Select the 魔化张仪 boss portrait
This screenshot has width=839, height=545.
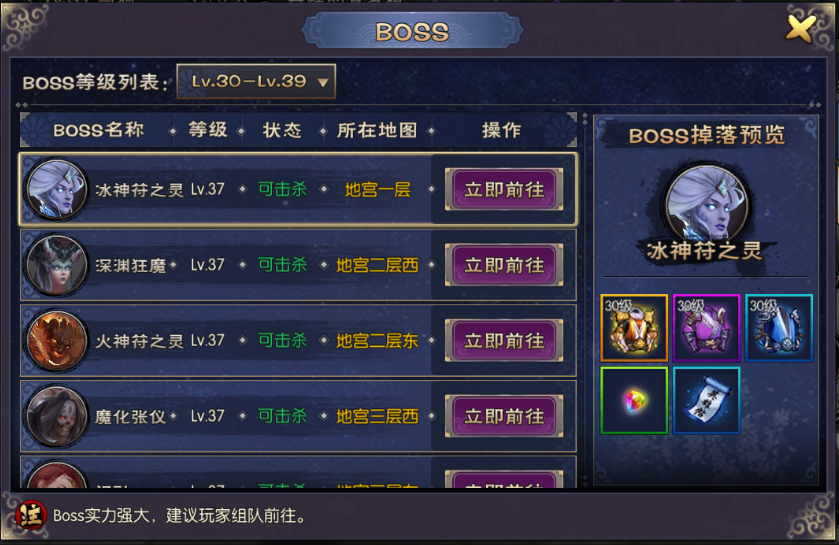click(57, 416)
